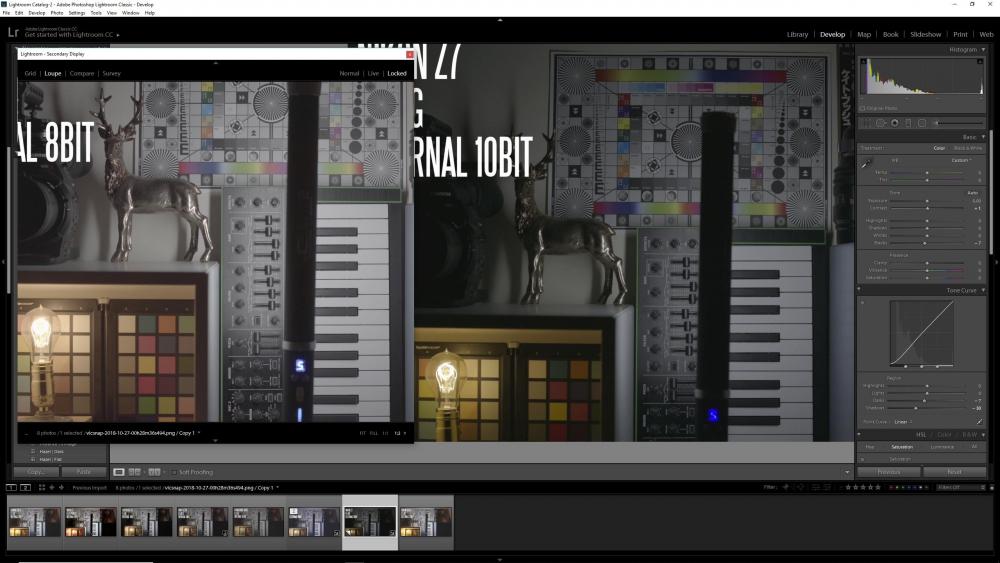Open the Photo menu
Screen dimensions: 1000x563
(57, 13)
